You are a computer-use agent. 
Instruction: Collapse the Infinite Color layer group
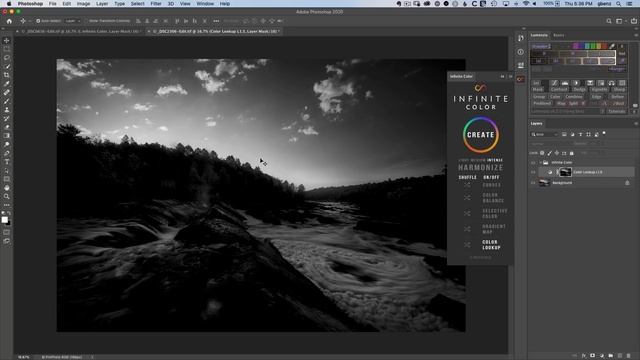click(x=540, y=162)
